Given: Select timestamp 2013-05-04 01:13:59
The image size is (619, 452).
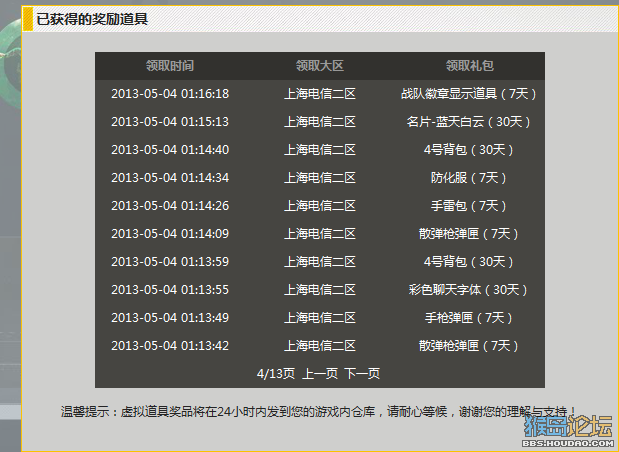Looking at the screenshot, I should tap(170, 262).
